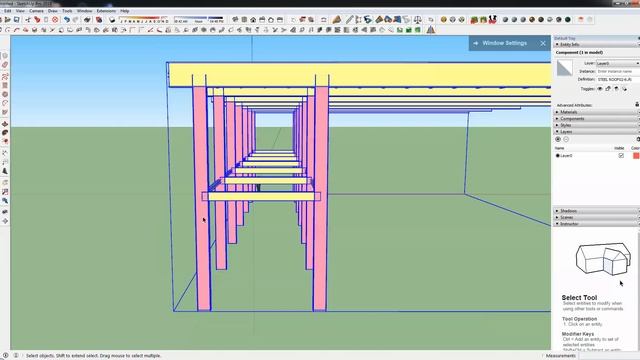This screenshot has width=640, height=360.
Task: Select the Zoom magnifier tool in left toolbar
Action: pos(5,201)
